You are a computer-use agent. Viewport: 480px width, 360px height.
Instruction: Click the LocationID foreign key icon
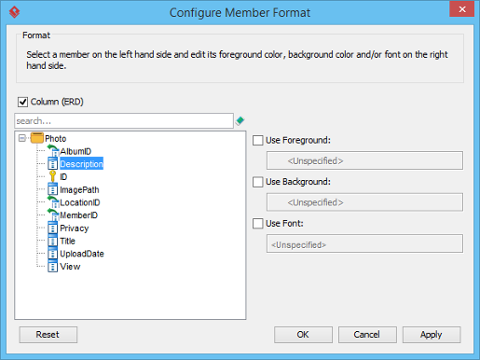click(53, 202)
